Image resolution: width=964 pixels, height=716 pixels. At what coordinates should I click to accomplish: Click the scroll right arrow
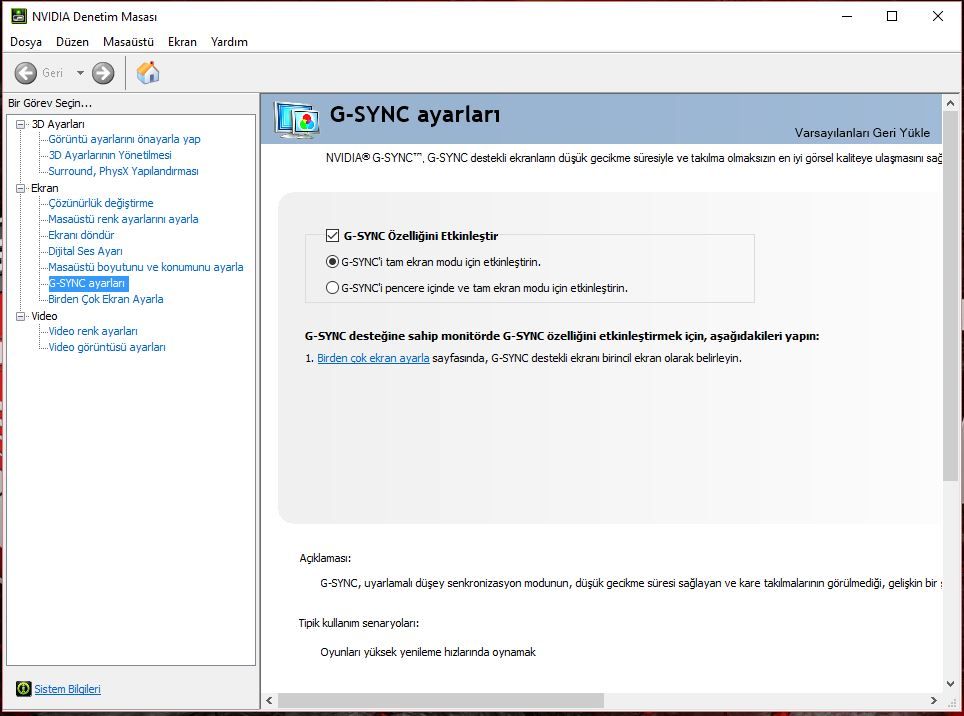point(934,700)
